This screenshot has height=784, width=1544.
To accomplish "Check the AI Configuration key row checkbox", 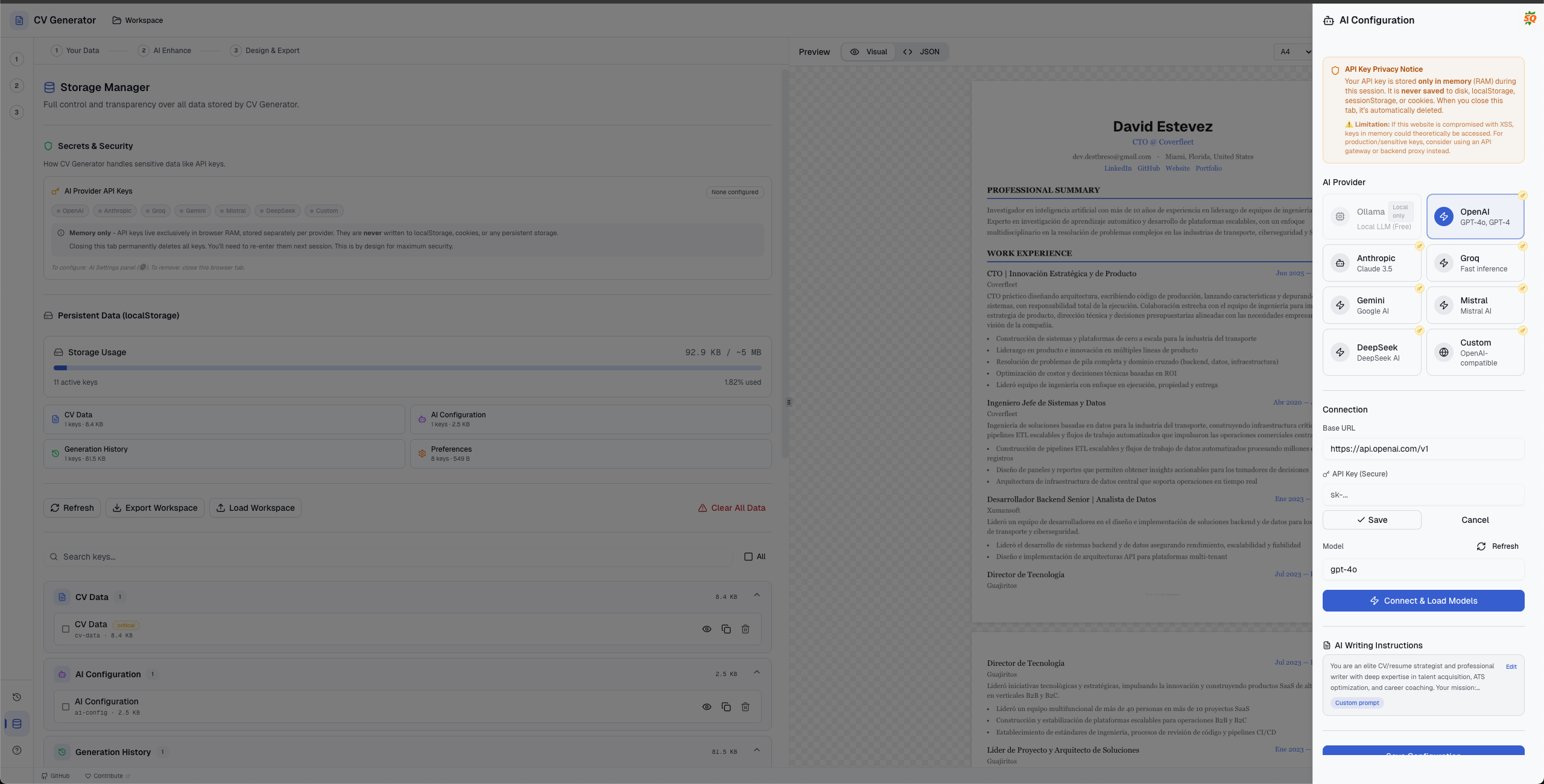I will pyautogui.click(x=66, y=706).
